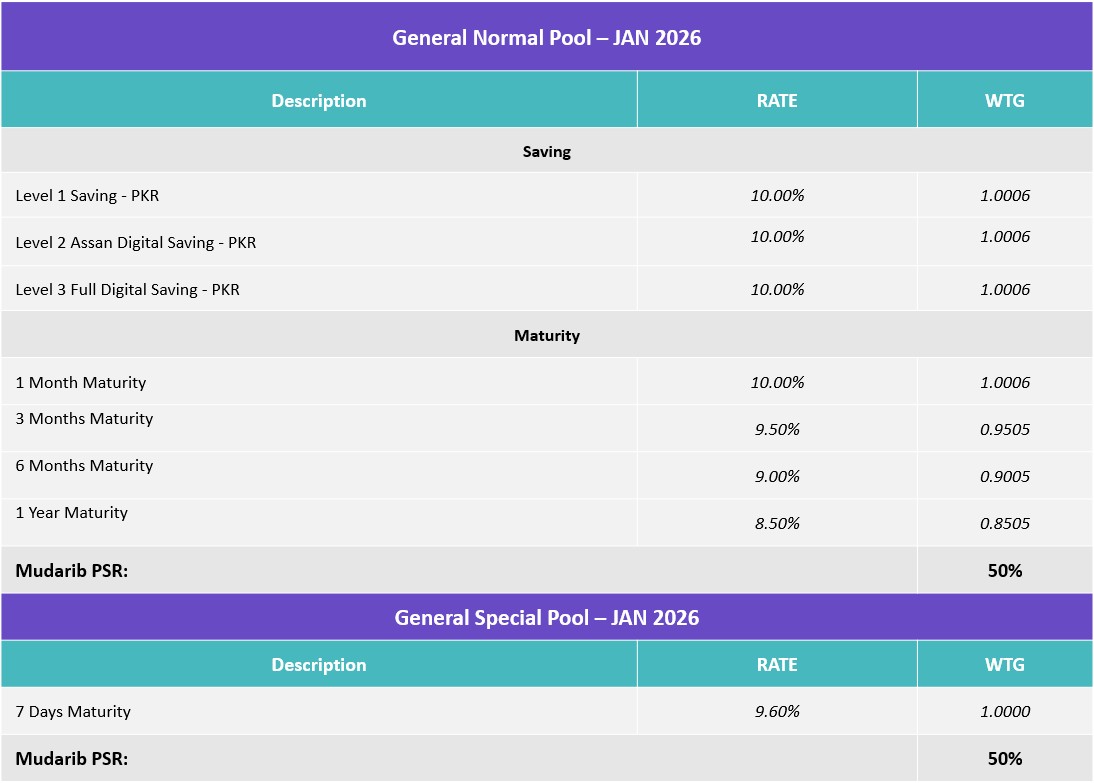Select the 8.50% rate for 1 Year Maturity
This screenshot has width=1094, height=783.
(x=776, y=524)
